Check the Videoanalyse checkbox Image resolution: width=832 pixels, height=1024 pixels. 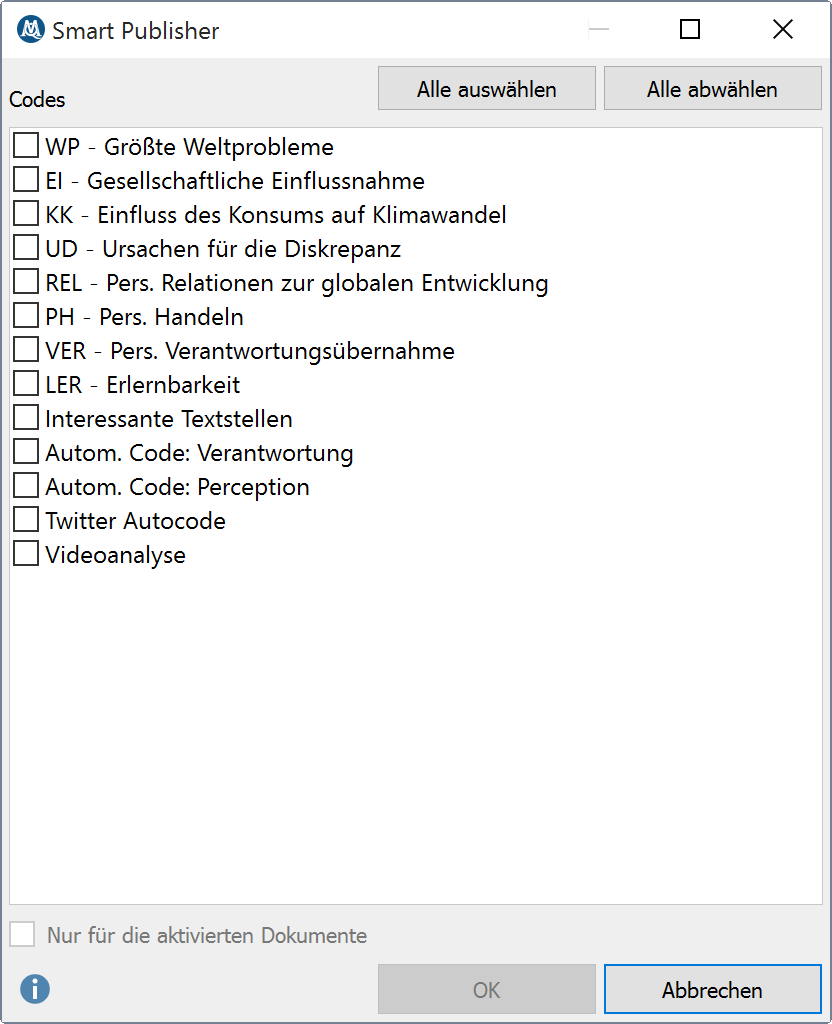pos(26,553)
